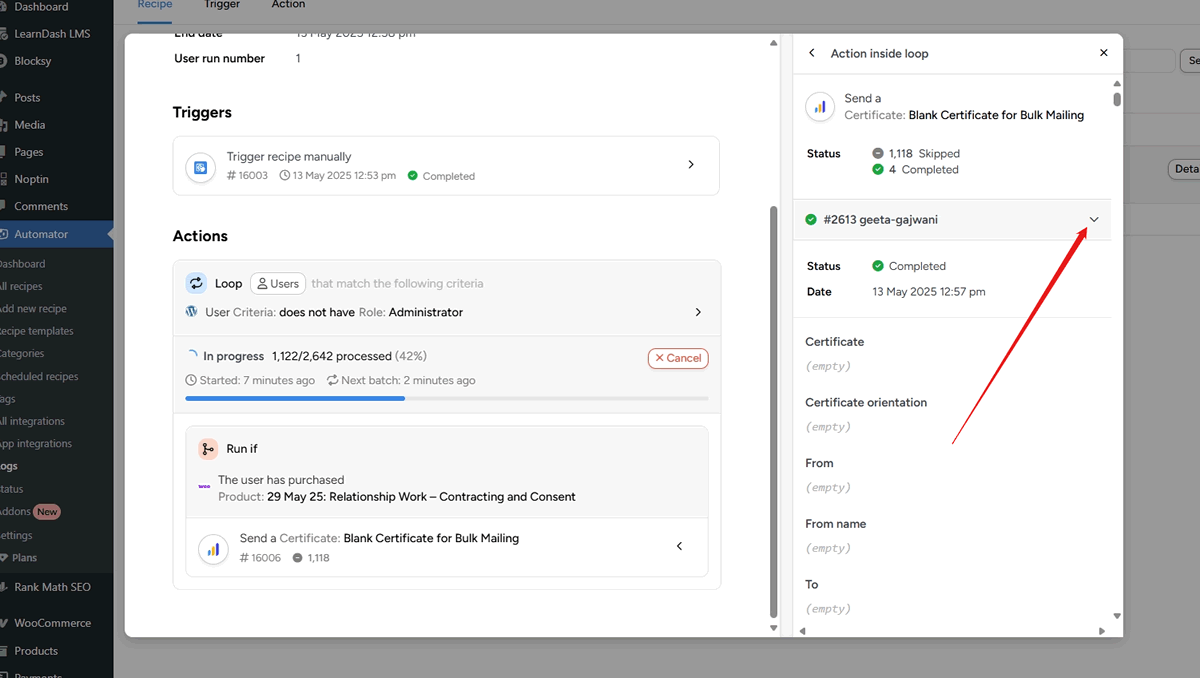The image size is (1200, 678).
Task: Click the Users loop type badge
Action: point(278,284)
